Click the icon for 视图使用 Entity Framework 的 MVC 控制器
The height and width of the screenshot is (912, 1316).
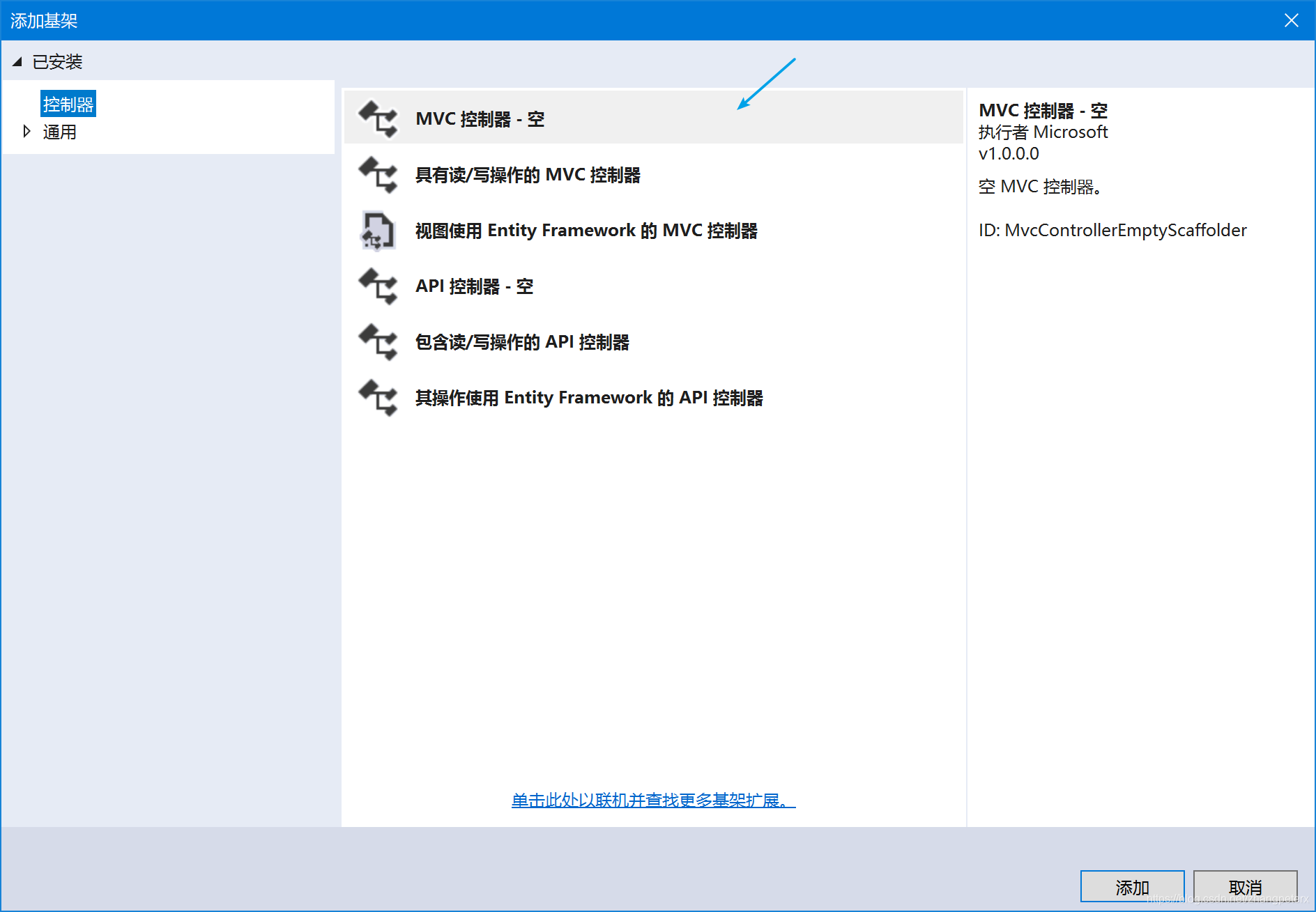(378, 231)
